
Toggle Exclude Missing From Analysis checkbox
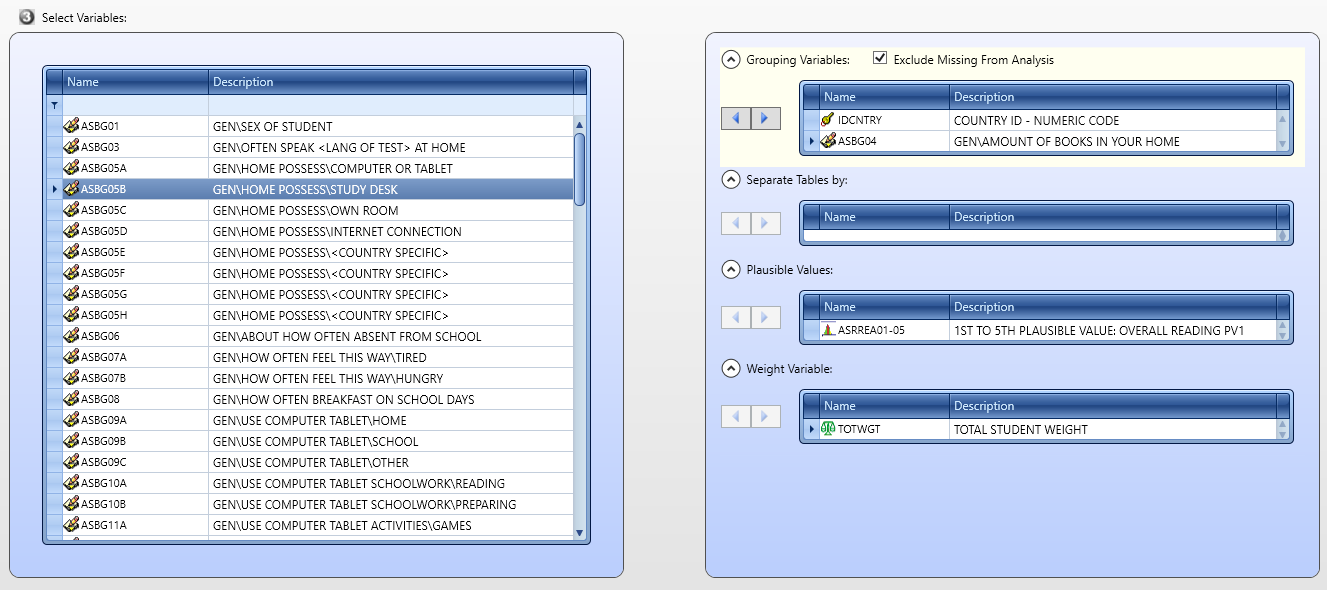tap(880, 59)
